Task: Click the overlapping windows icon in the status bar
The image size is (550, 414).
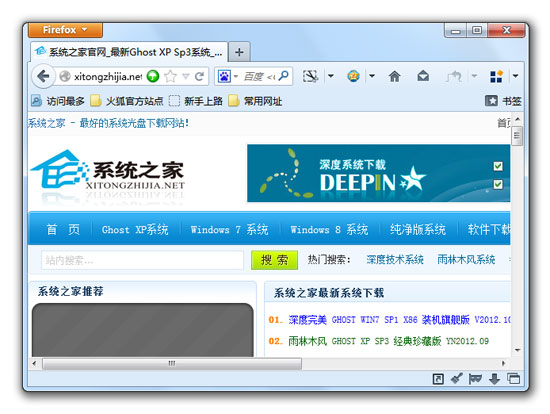Action: 514,379
